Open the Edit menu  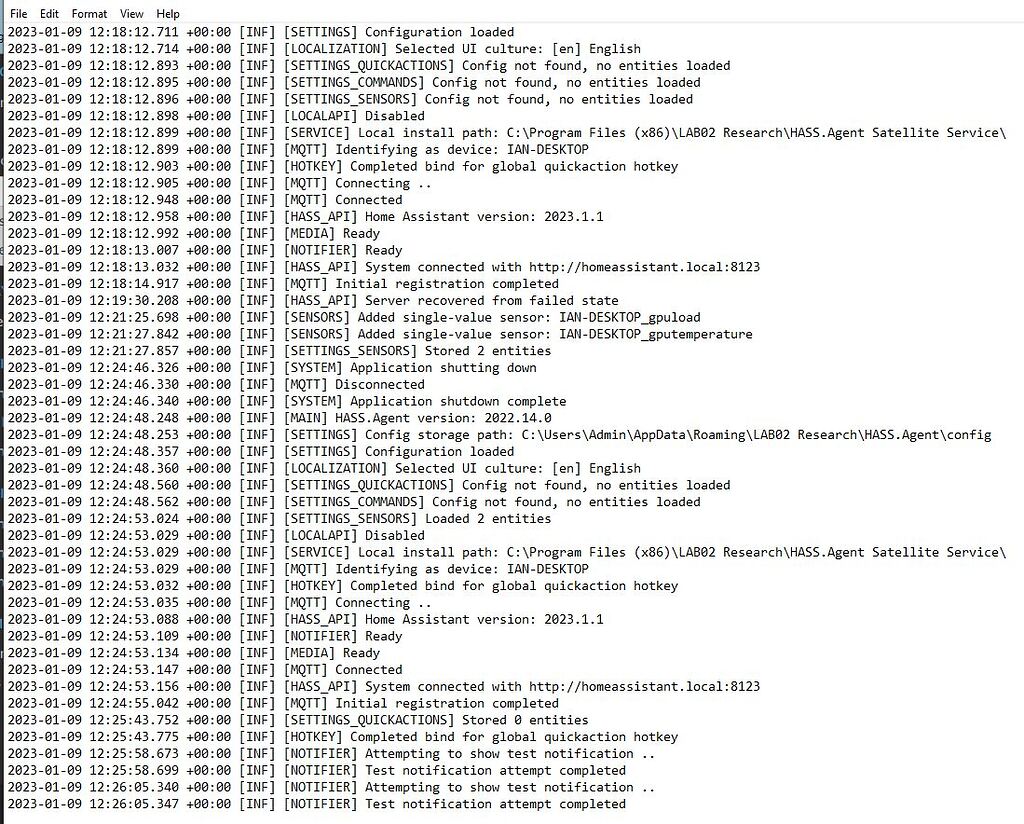point(48,13)
